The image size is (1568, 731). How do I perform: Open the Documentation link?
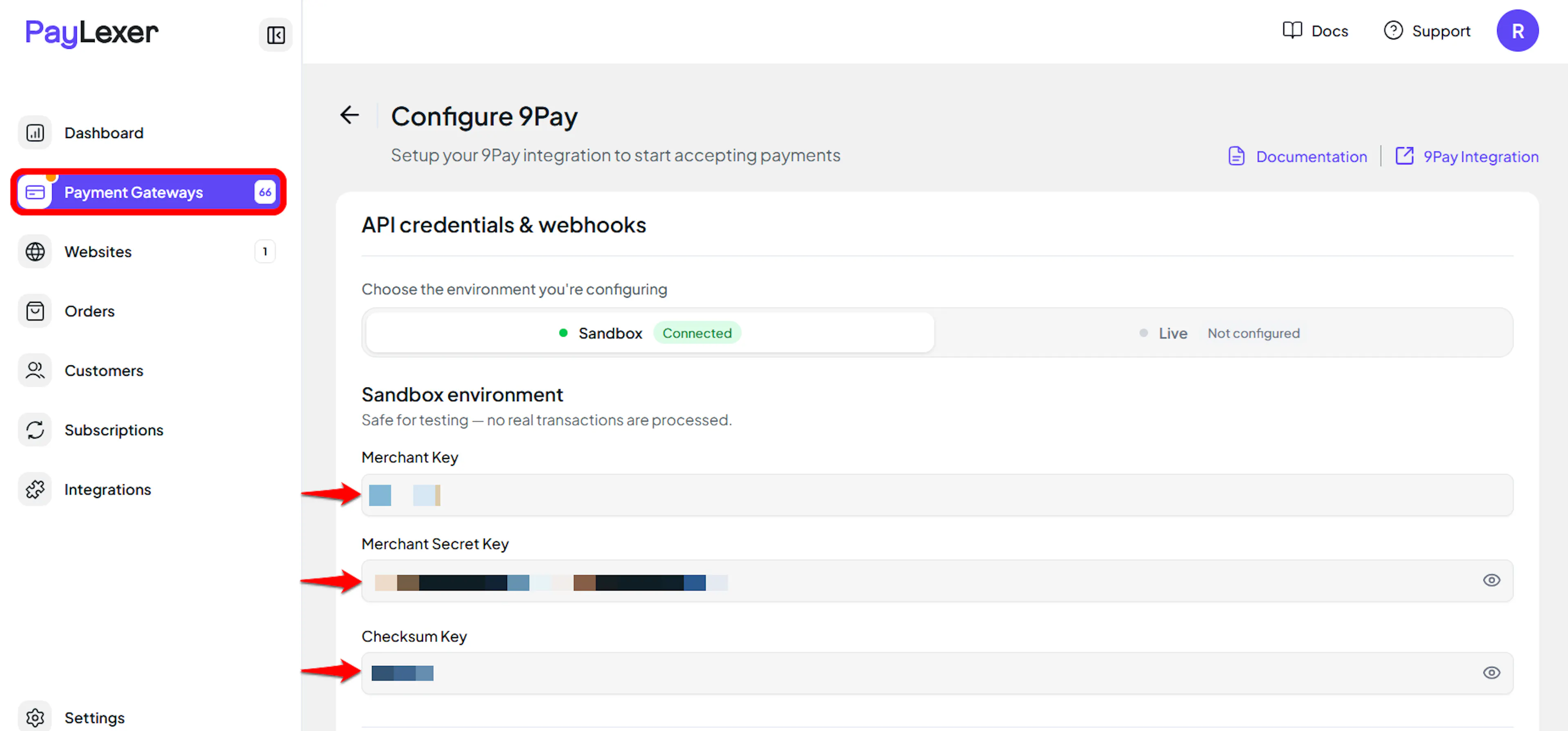pyautogui.click(x=1297, y=156)
